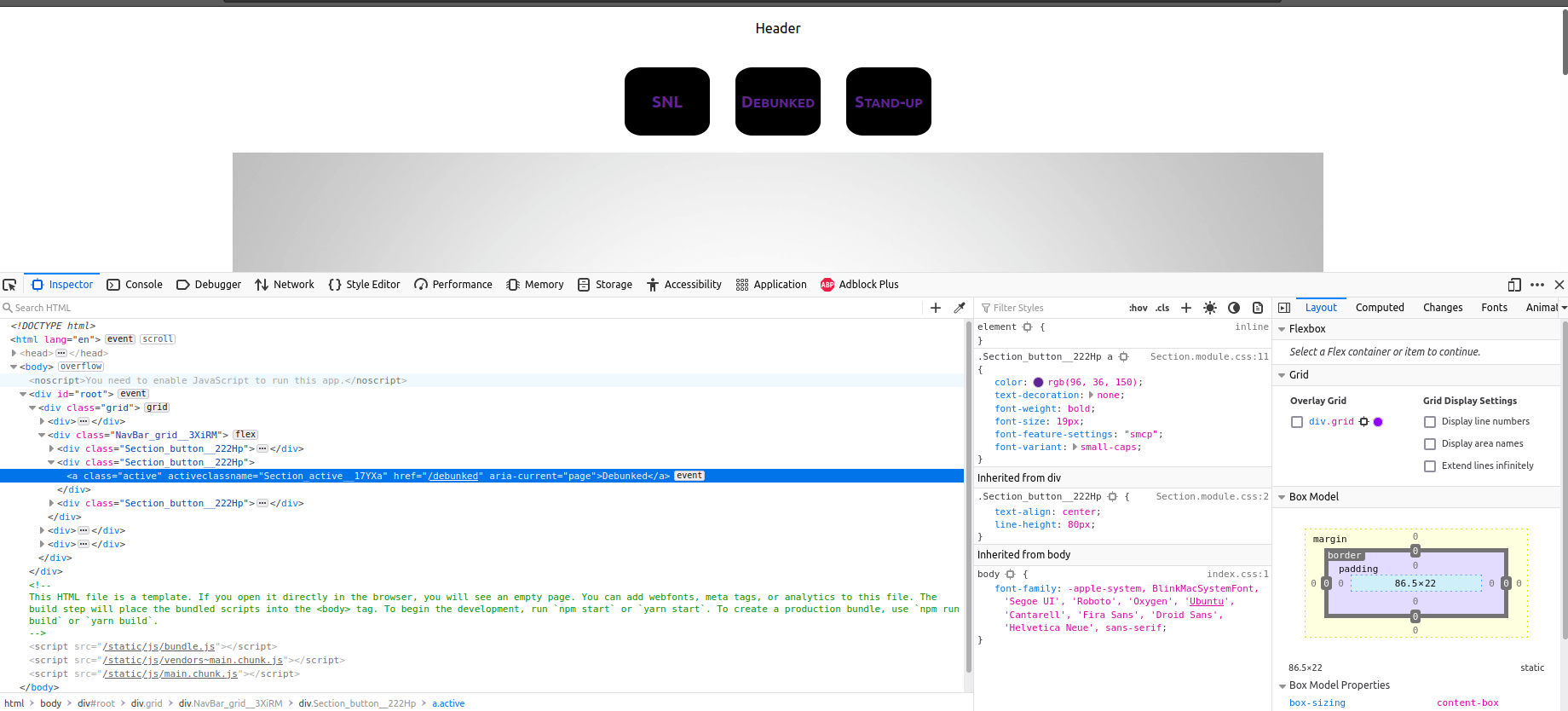Collapse the body element node

(x=14, y=367)
